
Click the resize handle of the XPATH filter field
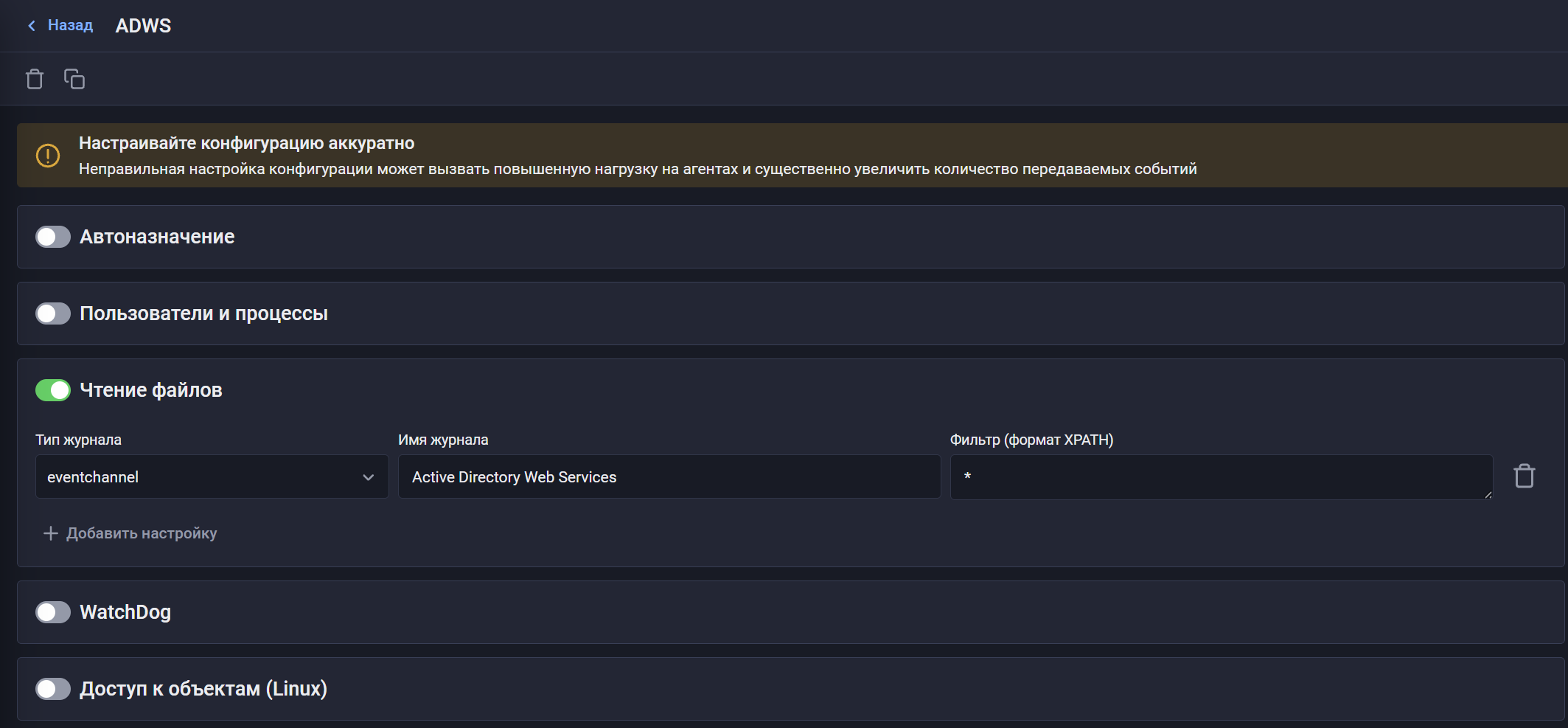[x=1488, y=494]
